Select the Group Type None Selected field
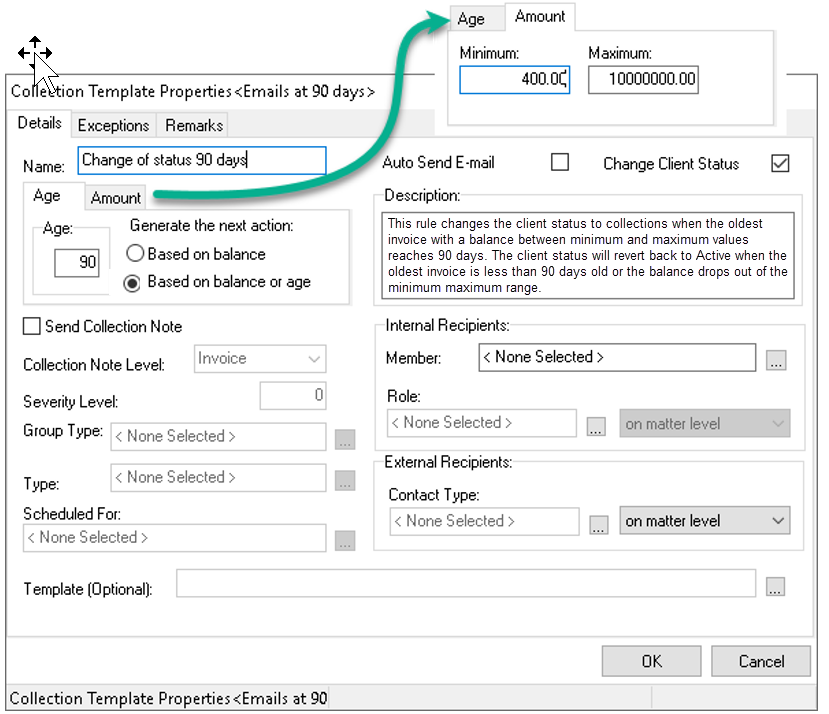Screen dimensions: 829x714 [218, 436]
